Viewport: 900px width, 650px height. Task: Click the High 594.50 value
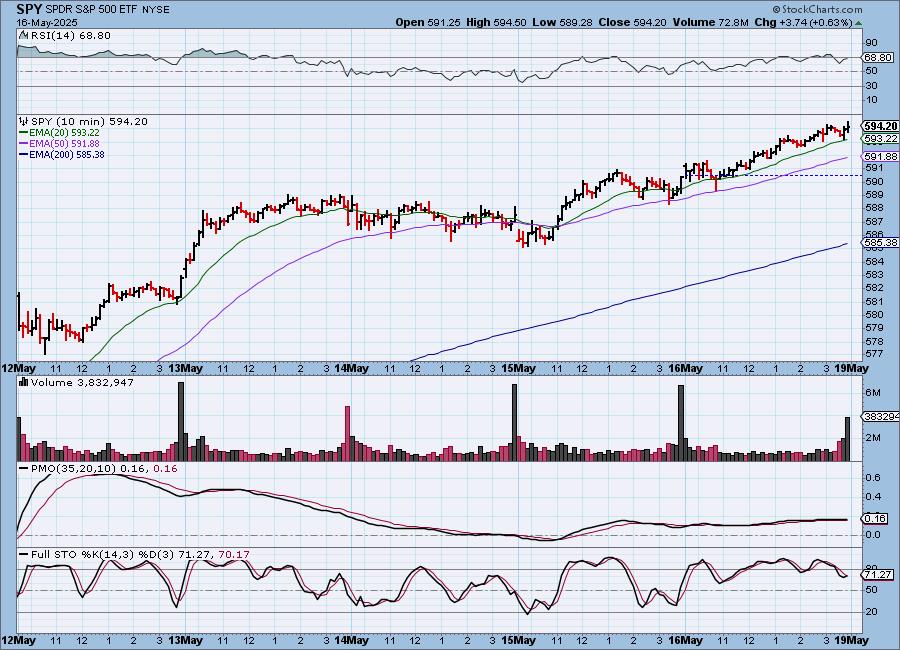(496, 22)
